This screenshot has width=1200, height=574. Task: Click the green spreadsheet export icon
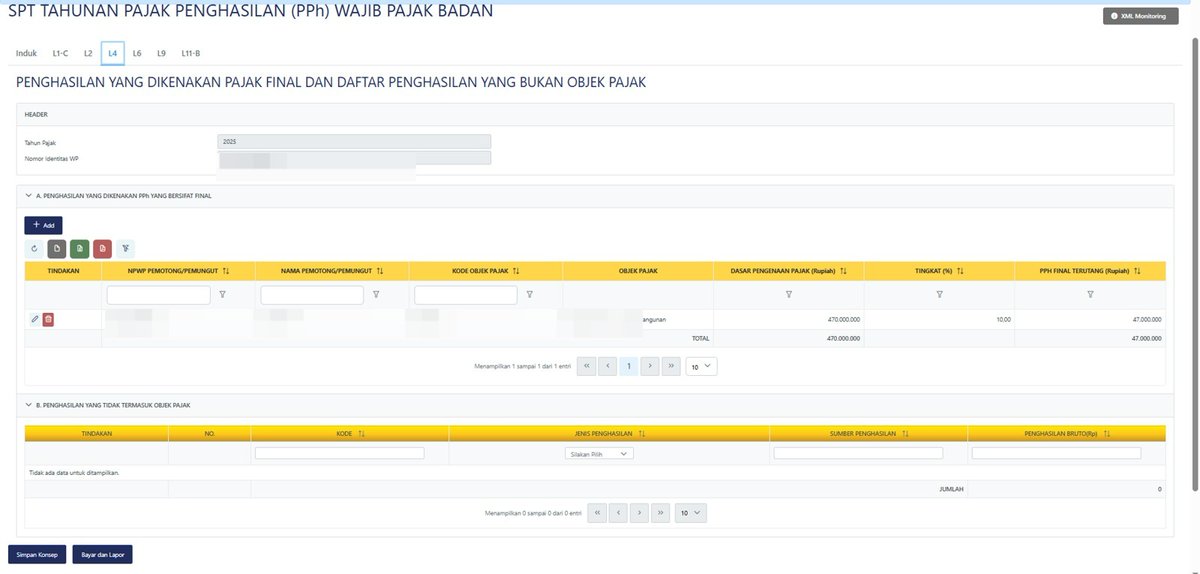(79, 248)
